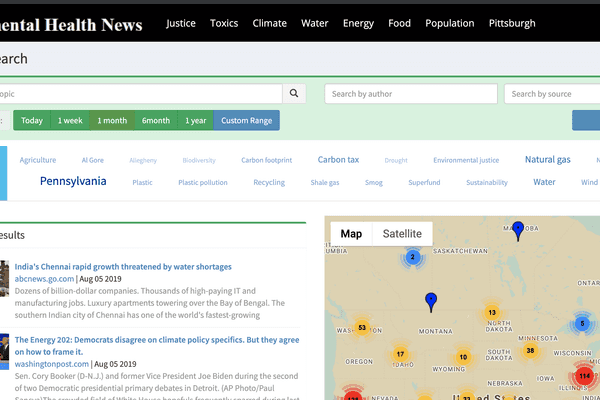Select the Pennsylvania topic tag

[73, 181]
